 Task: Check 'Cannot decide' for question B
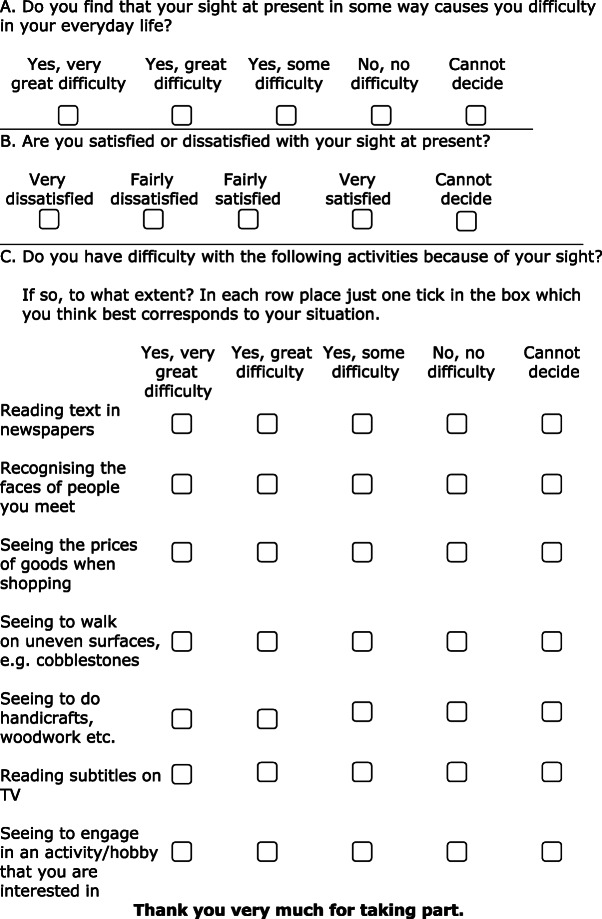465,221
